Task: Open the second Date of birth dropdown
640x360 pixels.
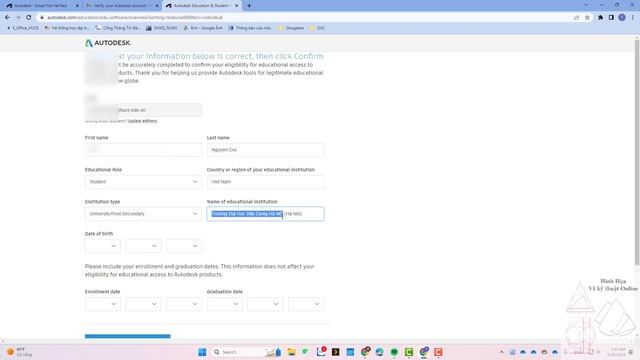Action: [144, 246]
